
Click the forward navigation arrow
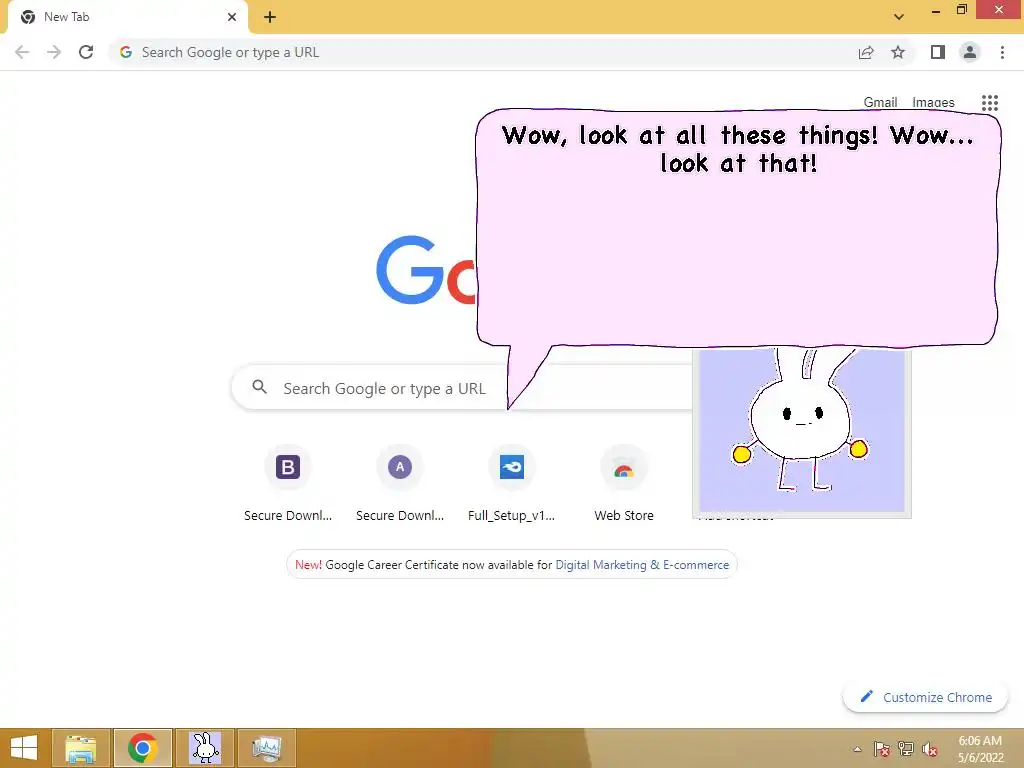pyautogui.click(x=54, y=52)
